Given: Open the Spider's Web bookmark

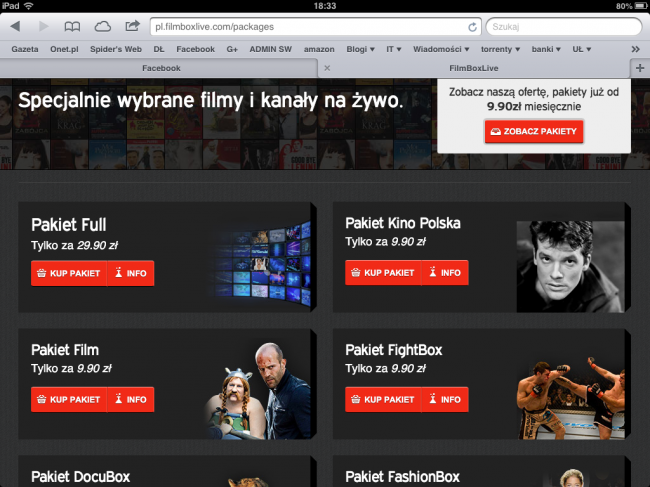Looking at the screenshot, I should coord(116,49).
